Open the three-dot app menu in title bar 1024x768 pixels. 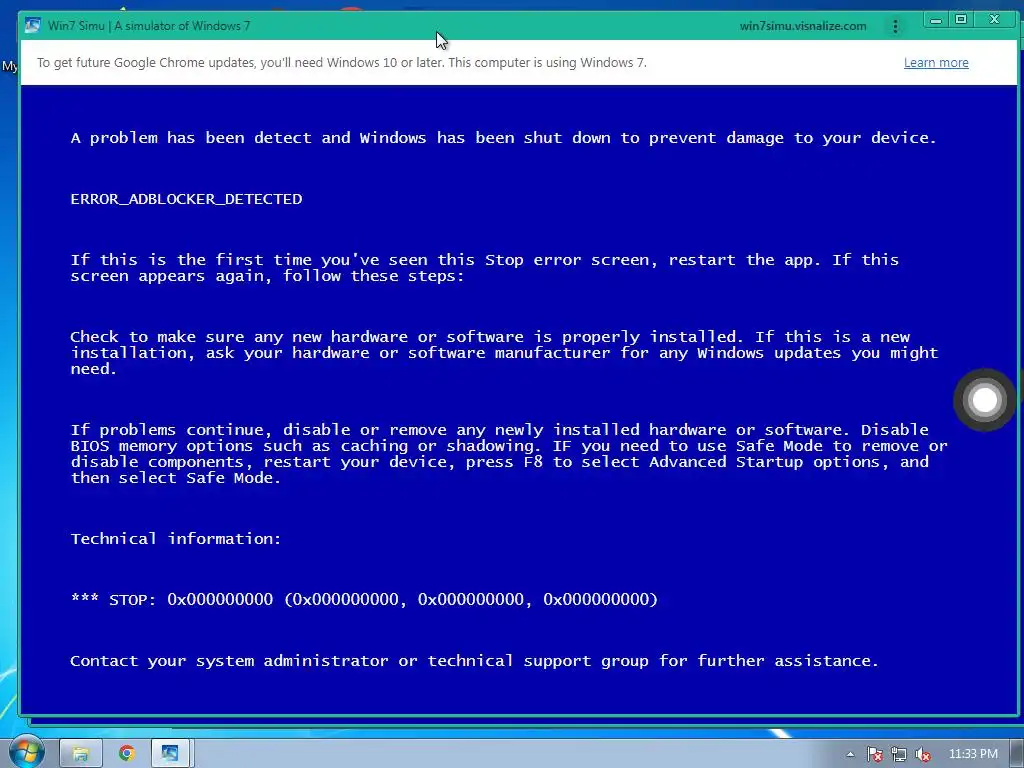point(895,26)
